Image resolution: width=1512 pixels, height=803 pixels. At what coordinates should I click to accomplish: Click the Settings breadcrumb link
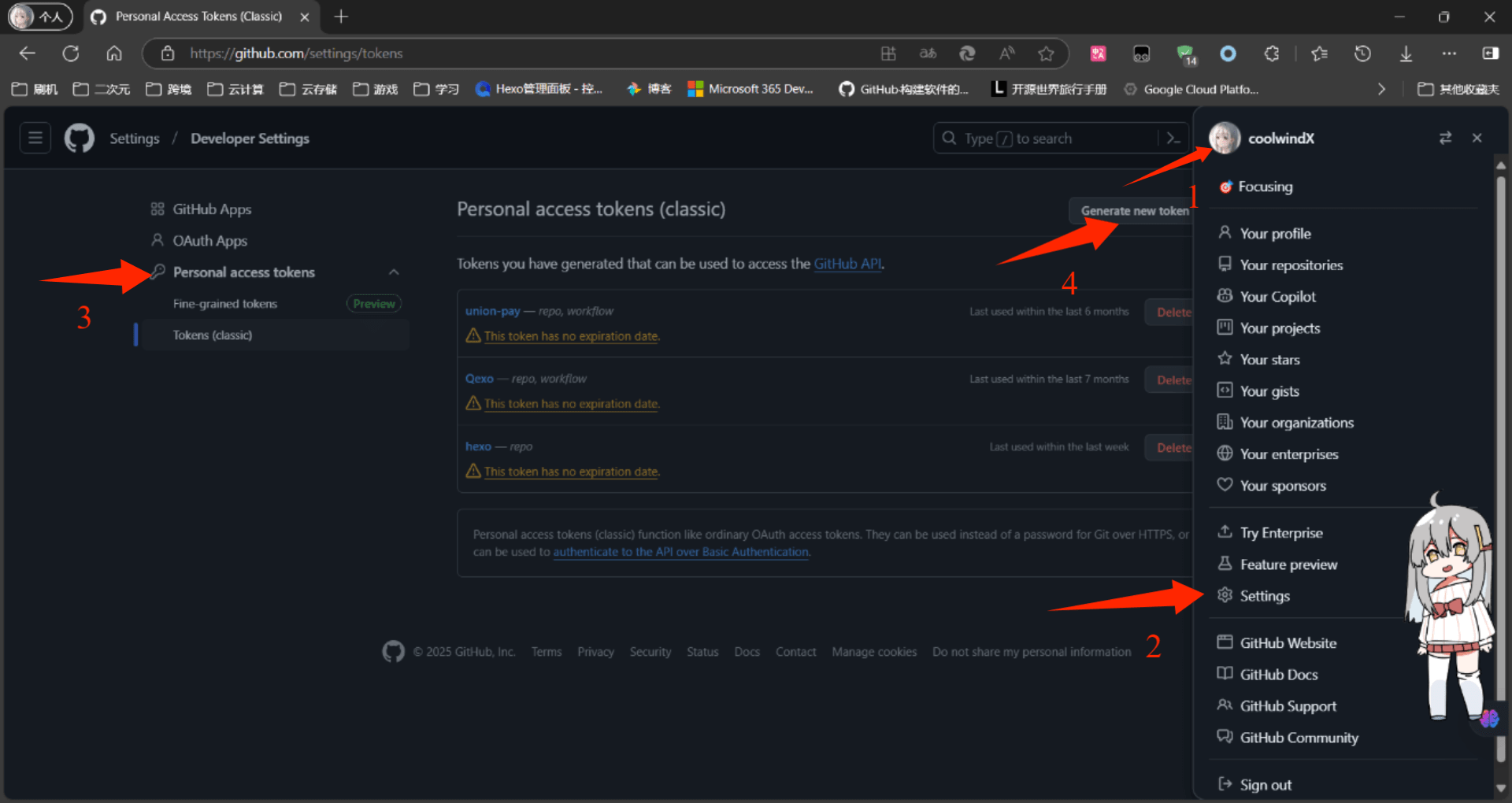135,139
